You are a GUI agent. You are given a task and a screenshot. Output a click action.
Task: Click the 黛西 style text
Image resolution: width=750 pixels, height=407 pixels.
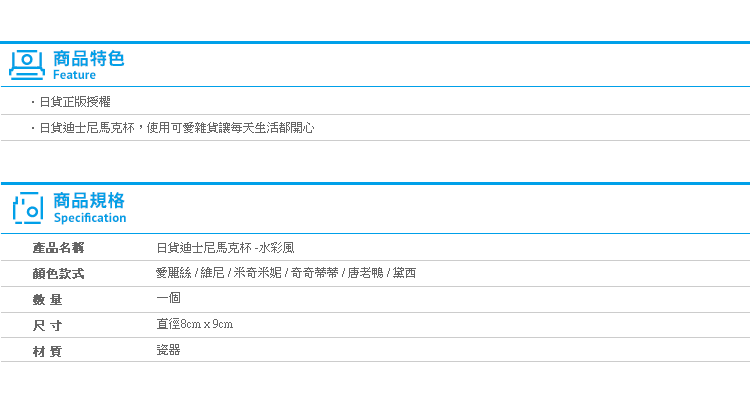pos(404,273)
